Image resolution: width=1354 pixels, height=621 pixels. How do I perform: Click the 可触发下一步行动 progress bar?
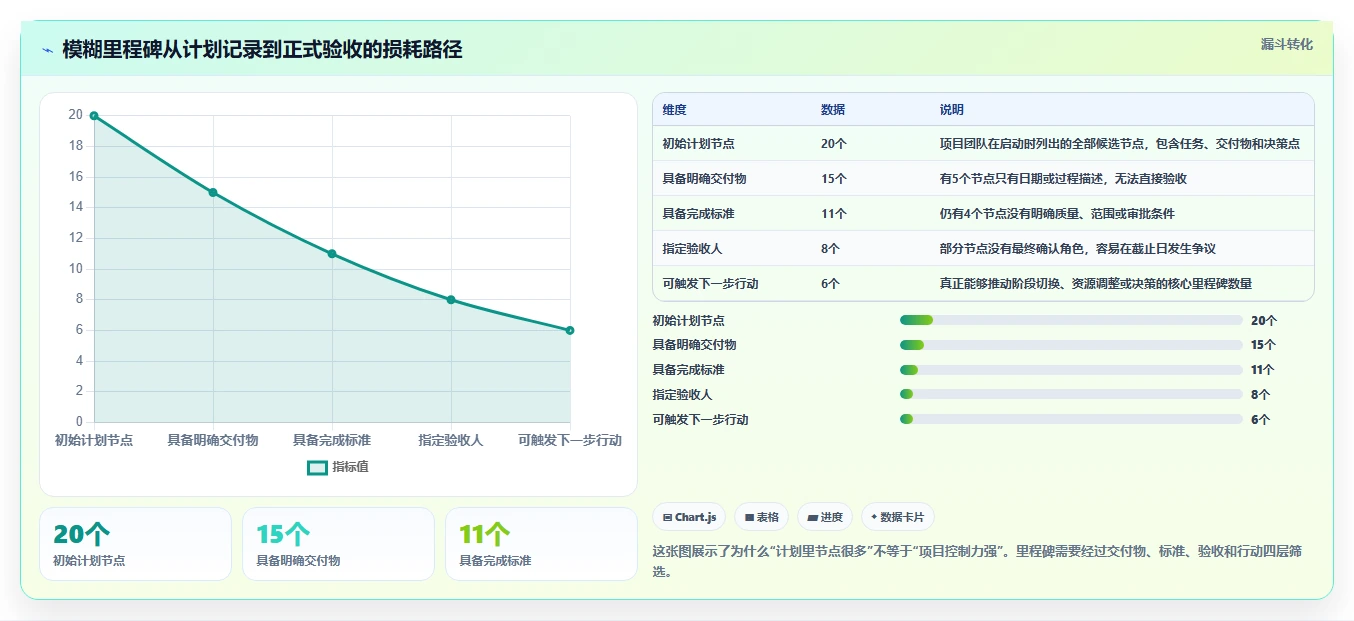[x=1071, y=419]
